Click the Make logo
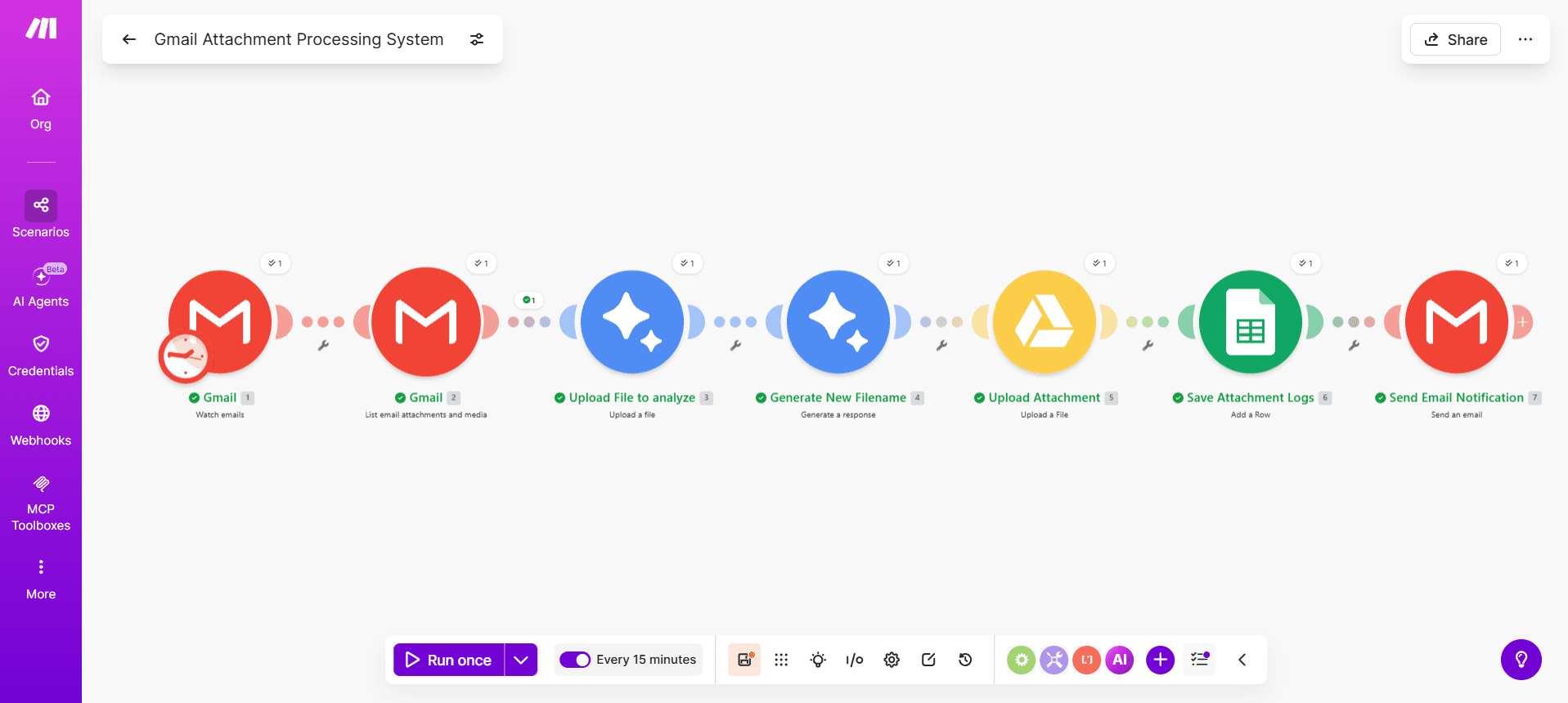1568x703 pixels. (x=41, y=29)
